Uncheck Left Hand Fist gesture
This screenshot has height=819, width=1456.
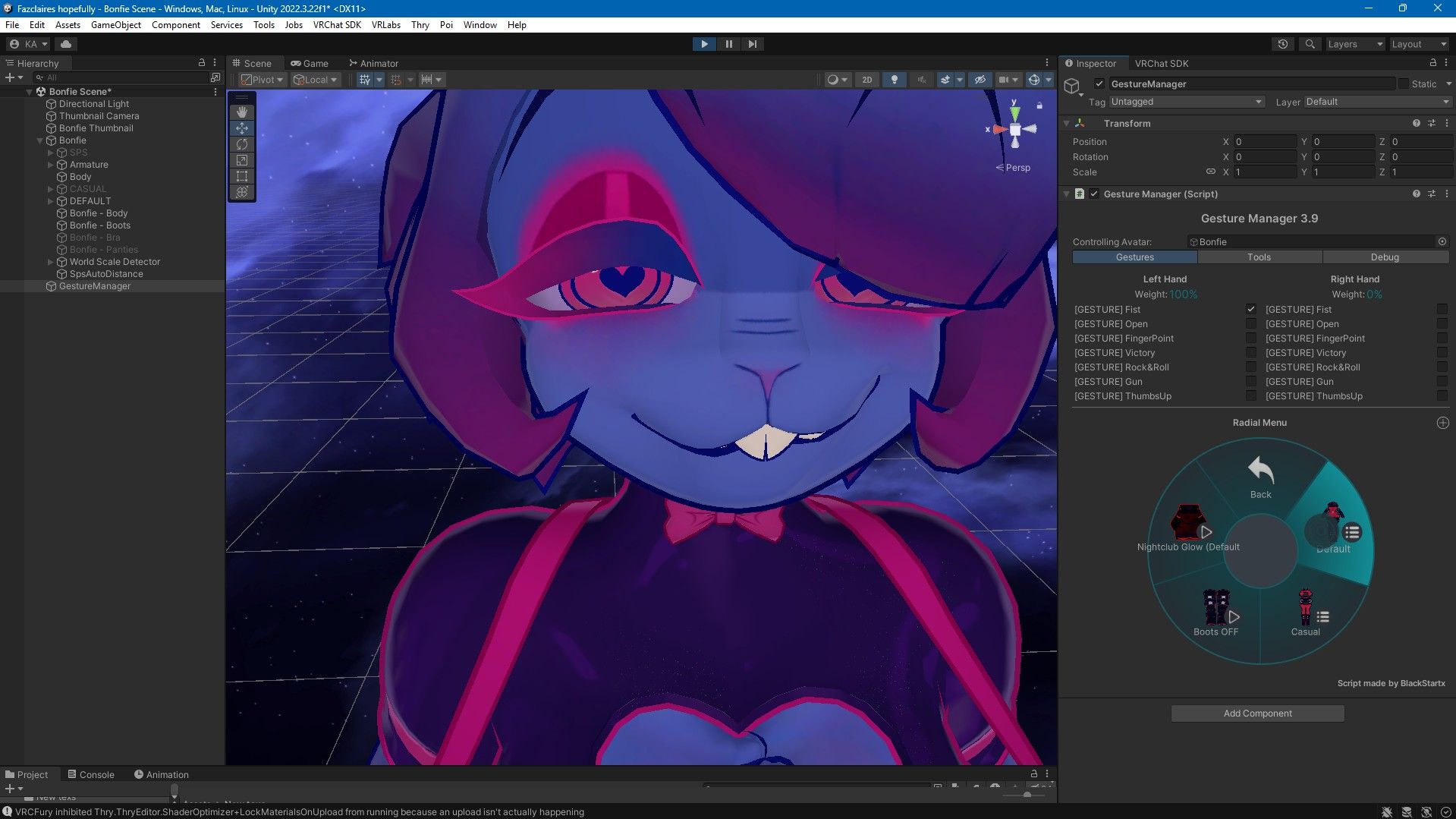pos(1251,310)
